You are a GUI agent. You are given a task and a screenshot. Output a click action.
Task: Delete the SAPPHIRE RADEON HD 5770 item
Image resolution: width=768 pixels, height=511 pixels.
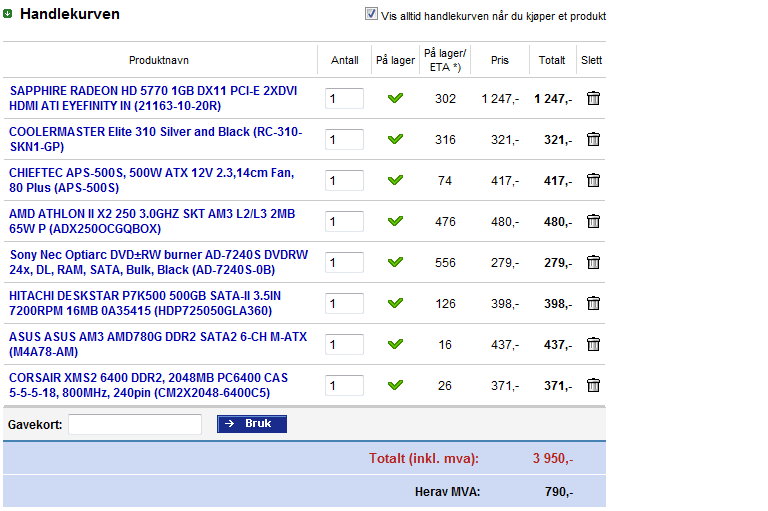(x=593, y=98)
